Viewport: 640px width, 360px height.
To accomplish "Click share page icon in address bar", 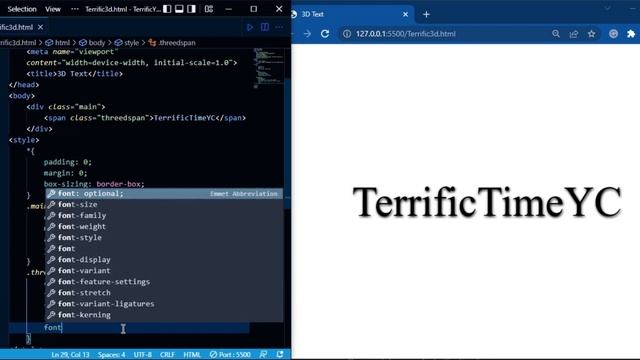I will point(574,34).
